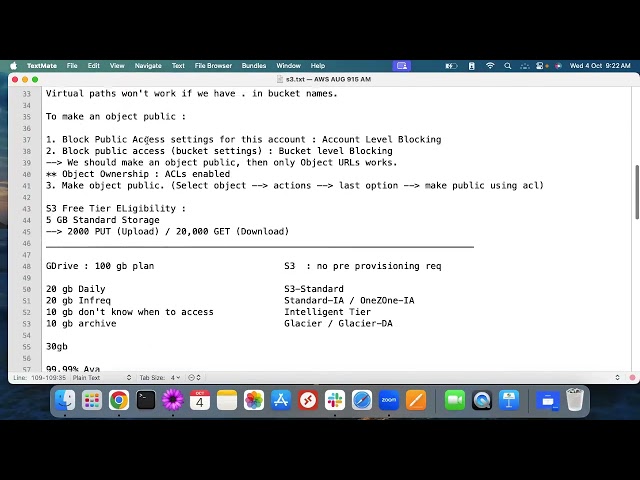Open Safari from the Dock
Image resolution: width=640 pixels, height=480 pixels.
pyautogui.click(x=362, y=400)
